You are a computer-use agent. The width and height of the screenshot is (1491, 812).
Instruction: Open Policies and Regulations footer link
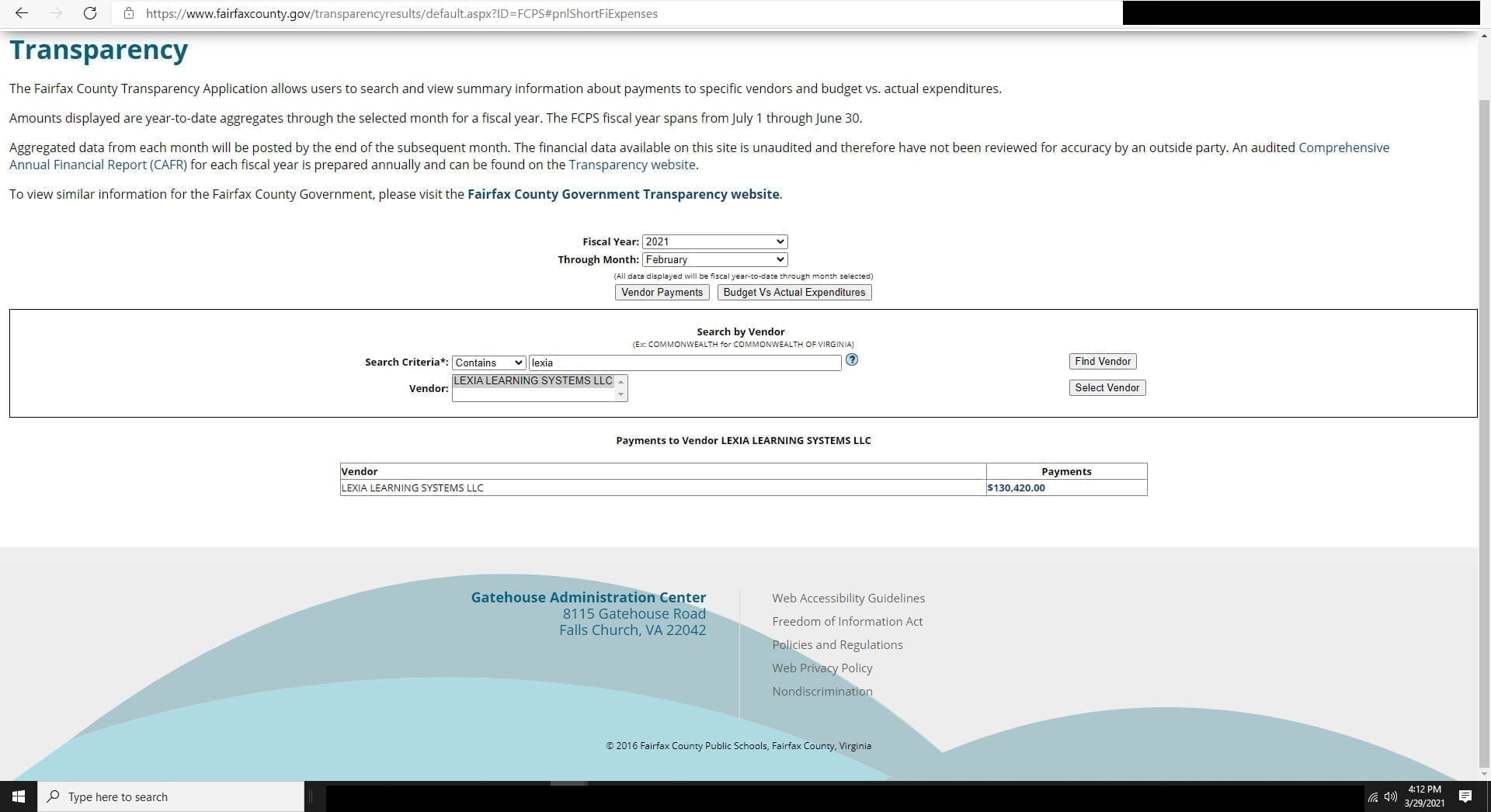pos(837,644)
